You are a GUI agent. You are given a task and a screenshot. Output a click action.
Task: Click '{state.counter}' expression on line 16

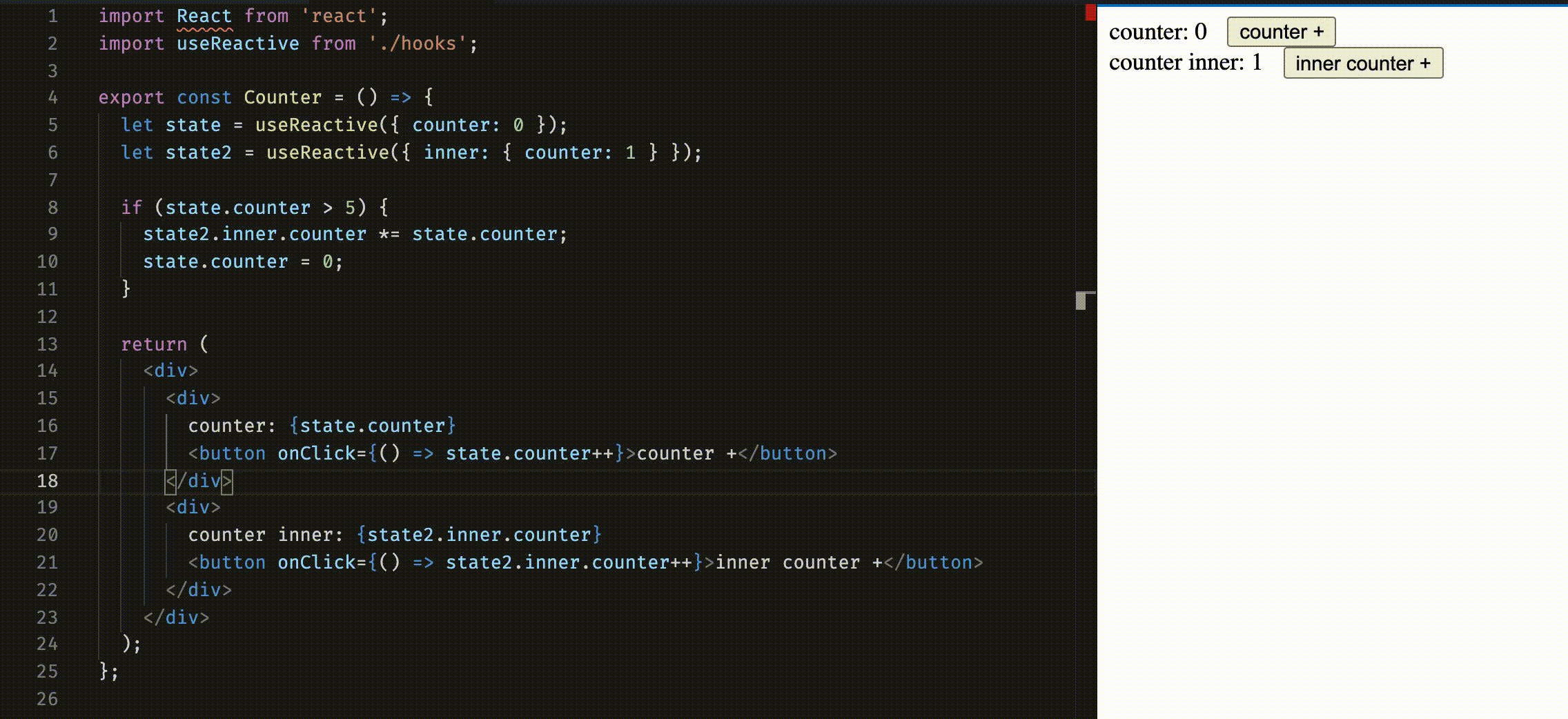tap(373, 426)
